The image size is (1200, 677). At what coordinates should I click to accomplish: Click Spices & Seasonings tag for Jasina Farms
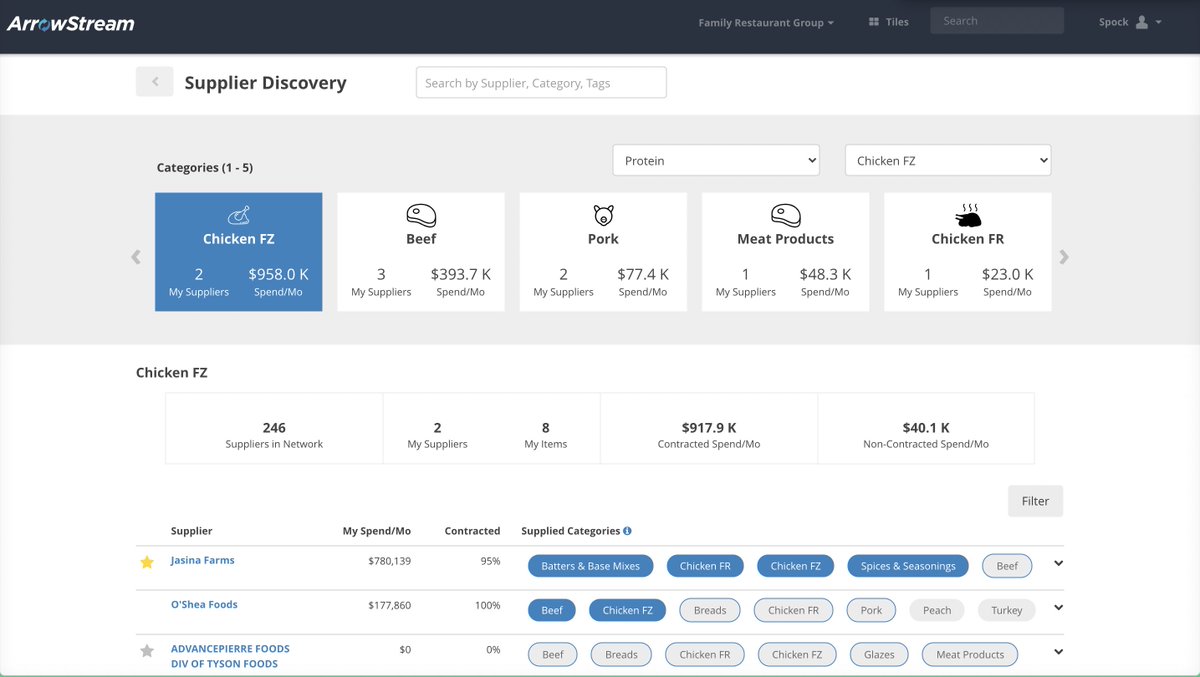pyautogui.click(x=908, y=566)
